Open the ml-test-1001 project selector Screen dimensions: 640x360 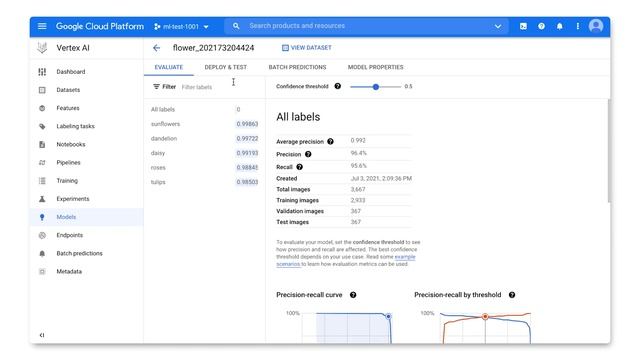point(181,27)
